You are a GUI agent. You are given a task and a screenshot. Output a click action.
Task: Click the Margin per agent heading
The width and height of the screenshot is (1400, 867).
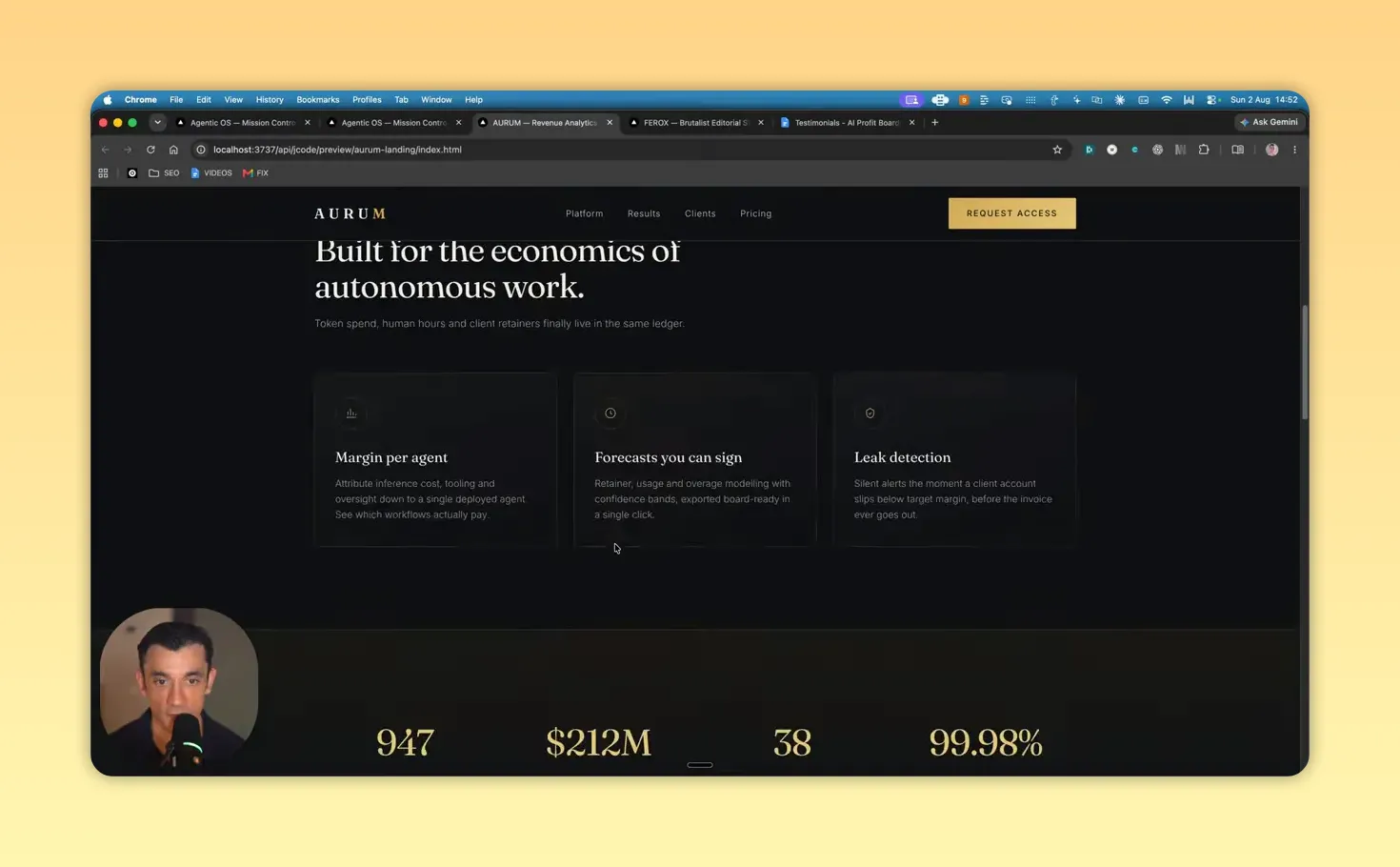click(x=391, y=457)
